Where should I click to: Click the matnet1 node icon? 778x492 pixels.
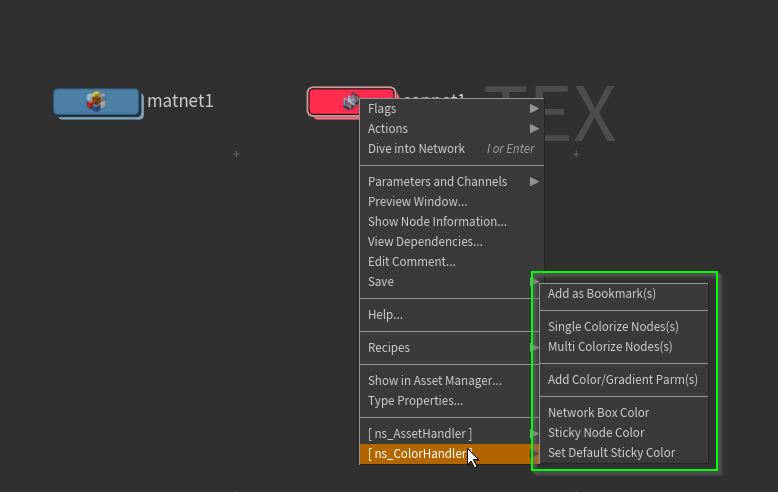[96, 101]
